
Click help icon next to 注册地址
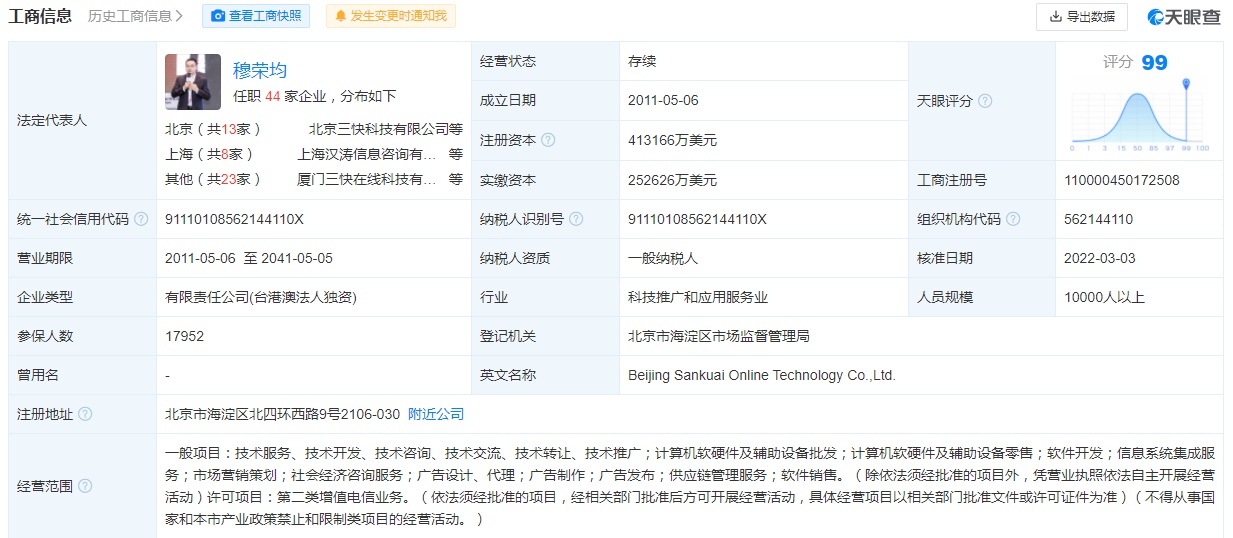85,414
